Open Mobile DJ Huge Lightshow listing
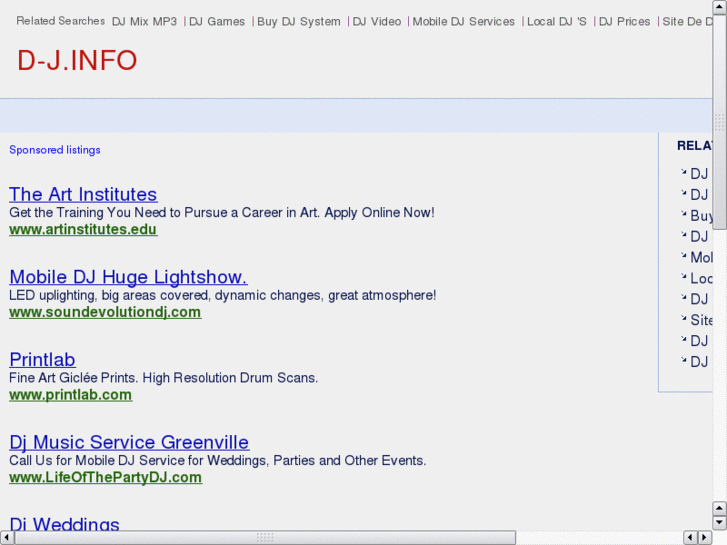727x545 pixels. [x=128, y=277]
